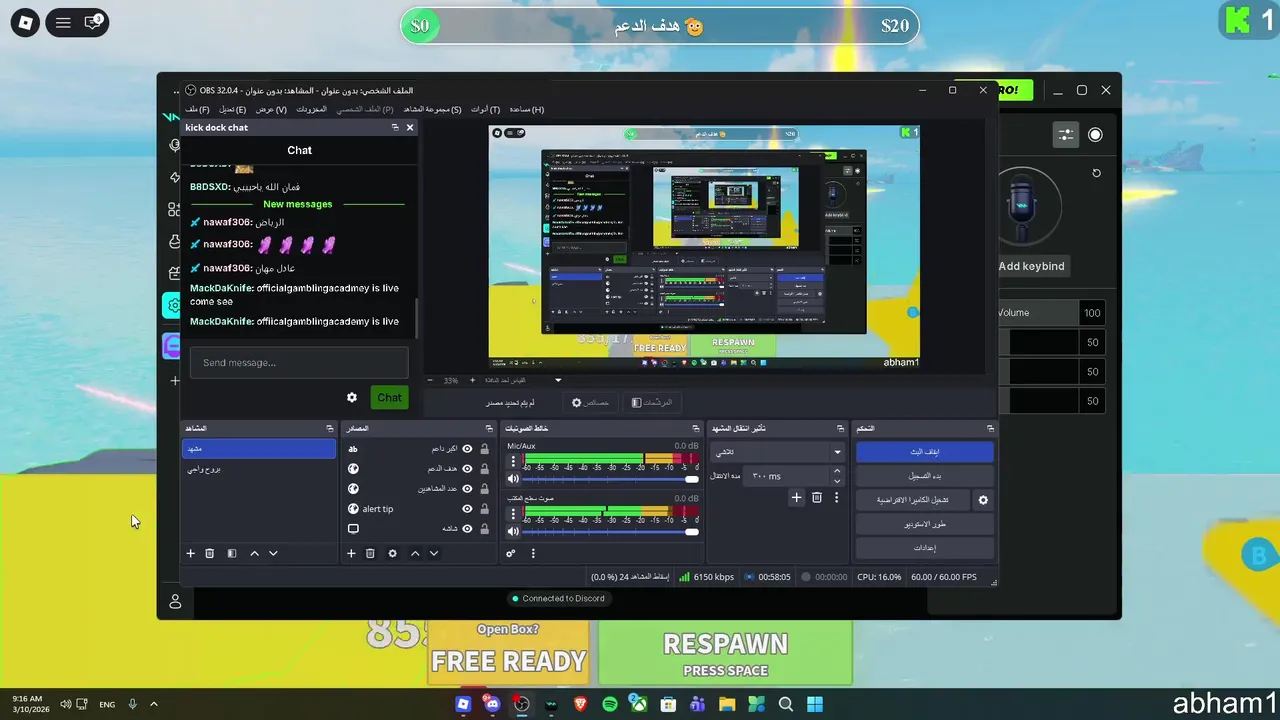Open virtual camera settings with the gear icon

point(983,500)
